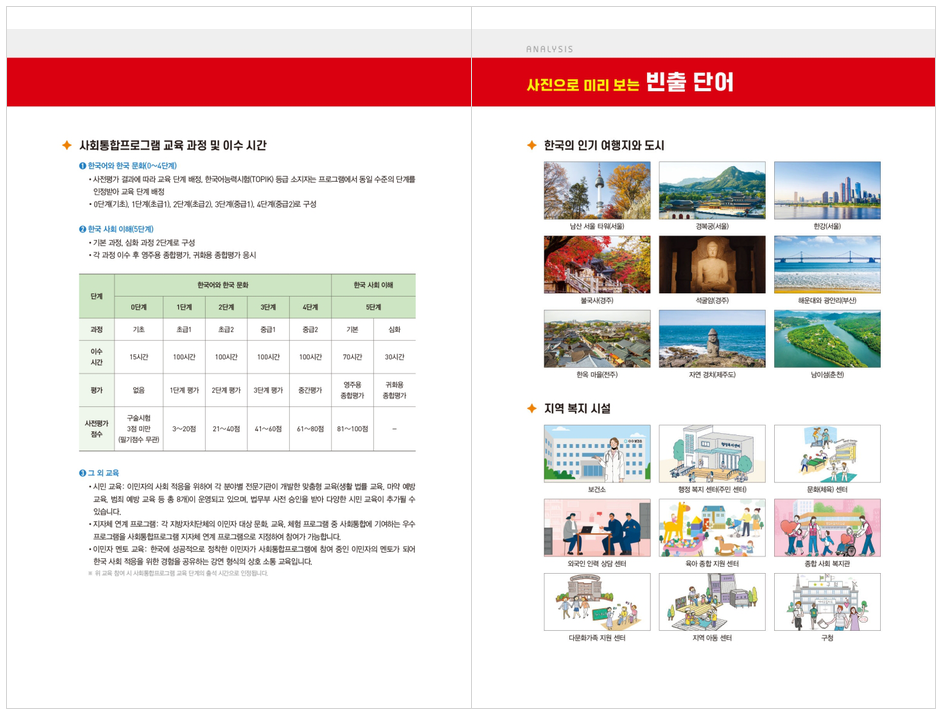Click the Nami Island aerial photo
The image size is (943, 715).
click(x=827, y=339)
